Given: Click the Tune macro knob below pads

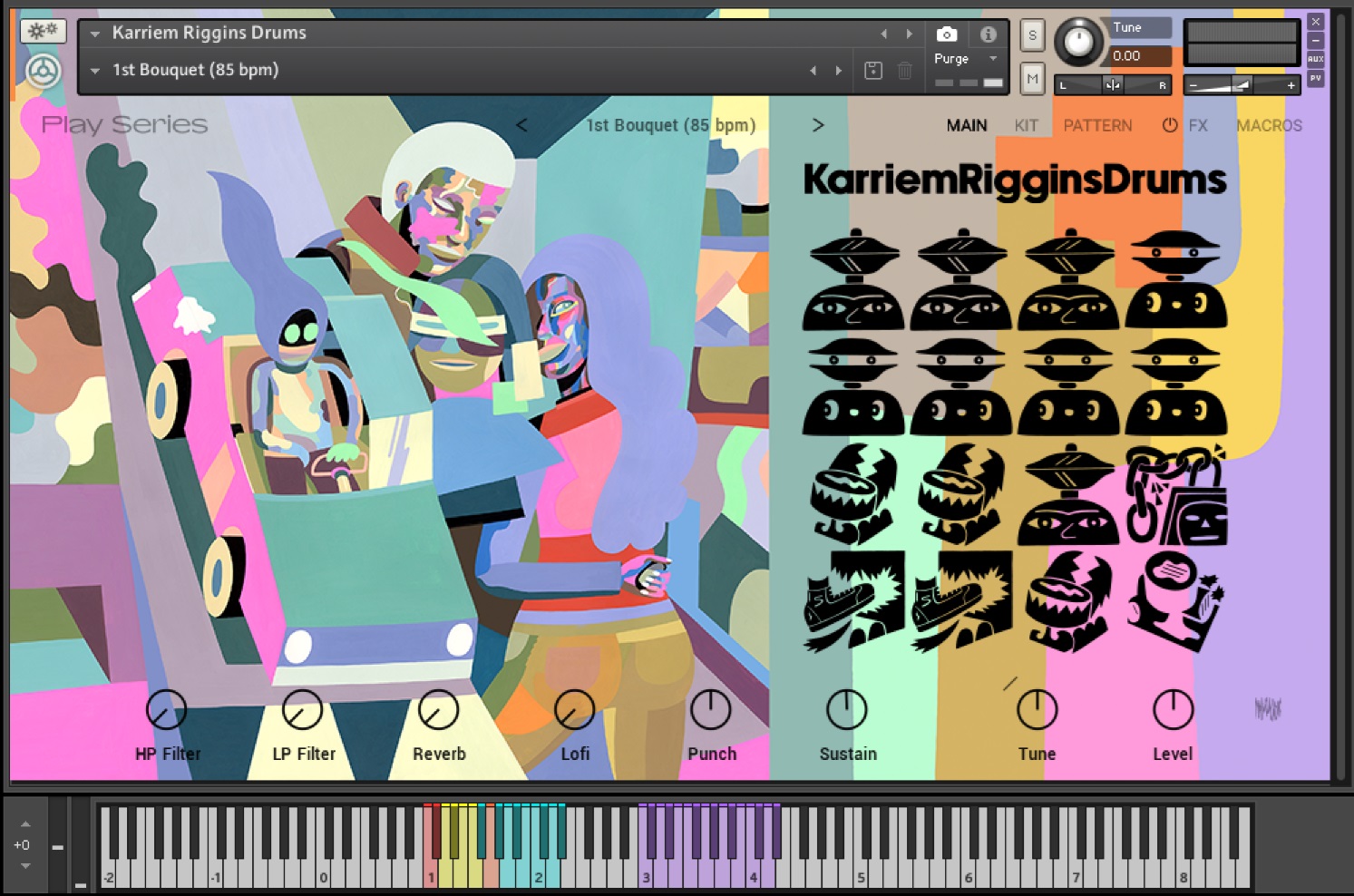Looking at the screenshot, I should (x=1037, y=710).
